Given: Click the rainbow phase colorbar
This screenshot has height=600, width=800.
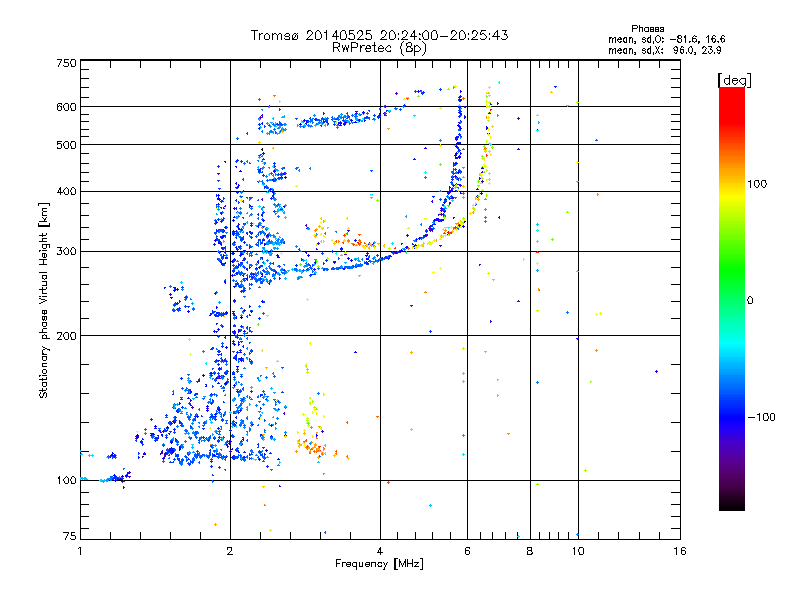Looking at the screenshot, I should coord(732,299).
